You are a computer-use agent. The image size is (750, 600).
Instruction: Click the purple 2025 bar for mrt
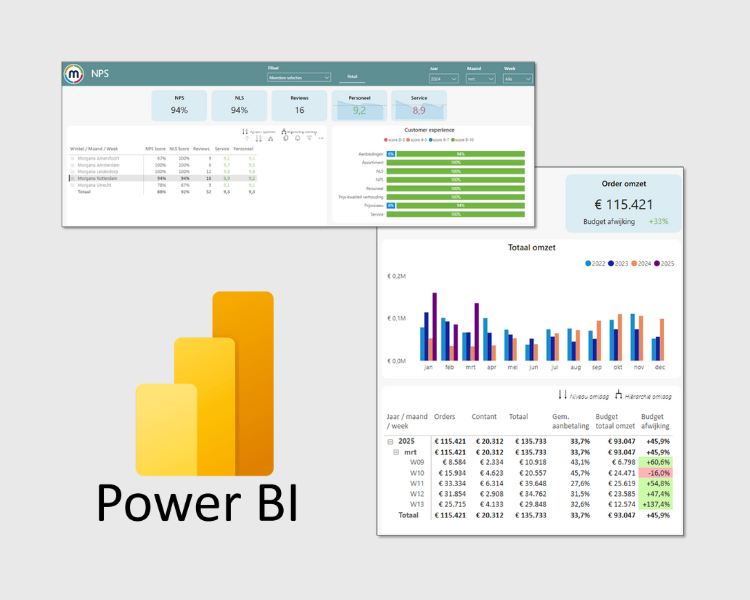(477, 332)
